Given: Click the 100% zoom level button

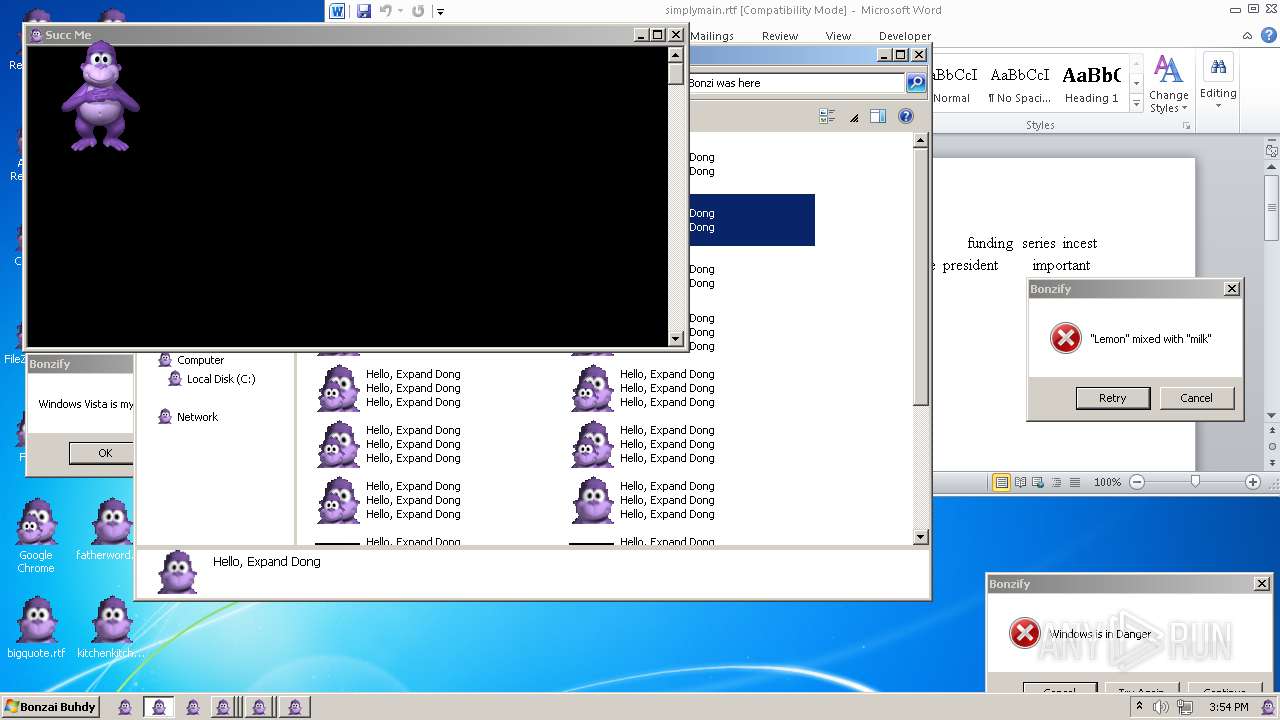Looking at the screenshot, I should click(1107, 482).
